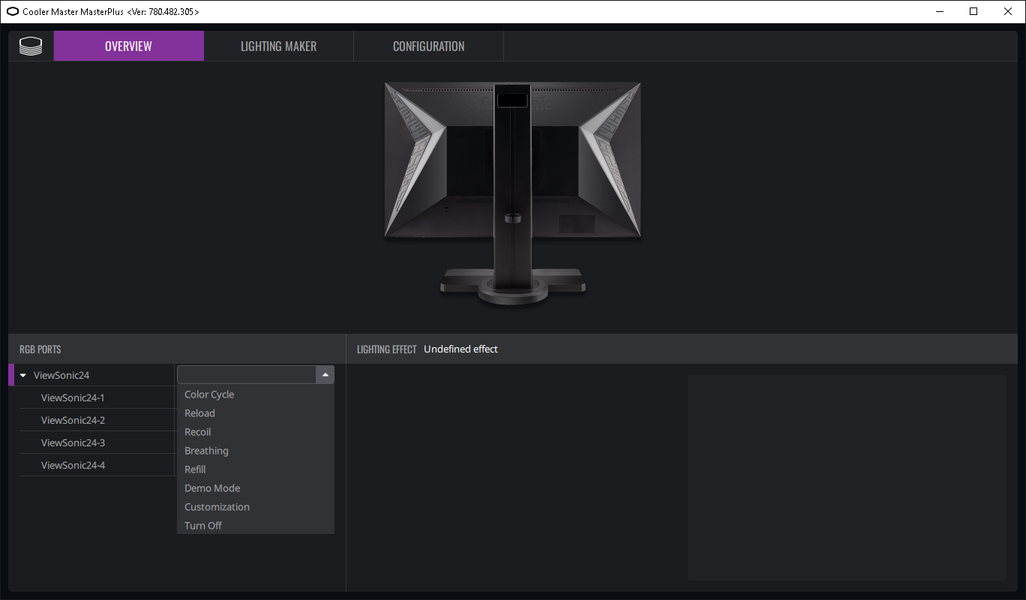The height and width of the screenshot is (600, 1026).
Task: Choose Demo Mode effect
Action: click(x=255, y=487)
